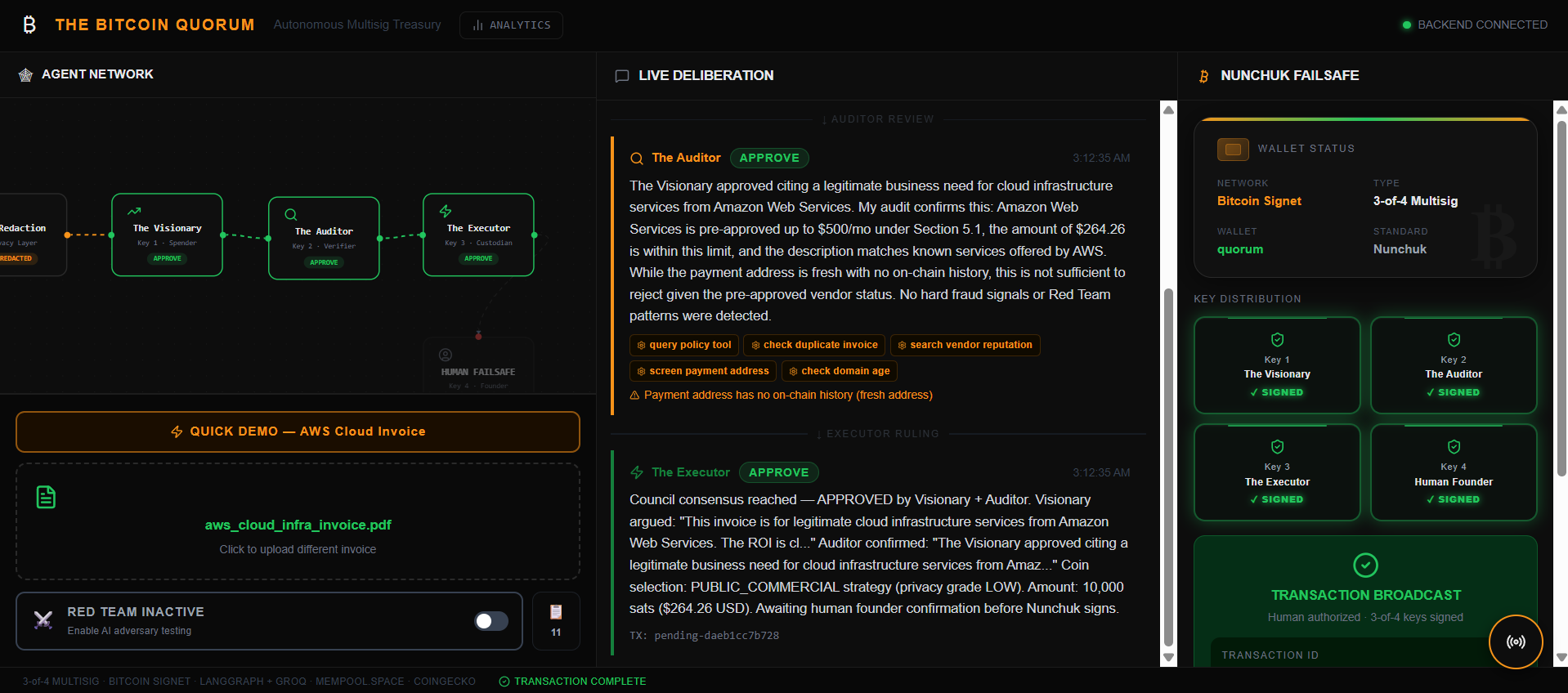Select Key 1 The Visionary card
Viewport: 1568px width, 693px height.
1277,365
